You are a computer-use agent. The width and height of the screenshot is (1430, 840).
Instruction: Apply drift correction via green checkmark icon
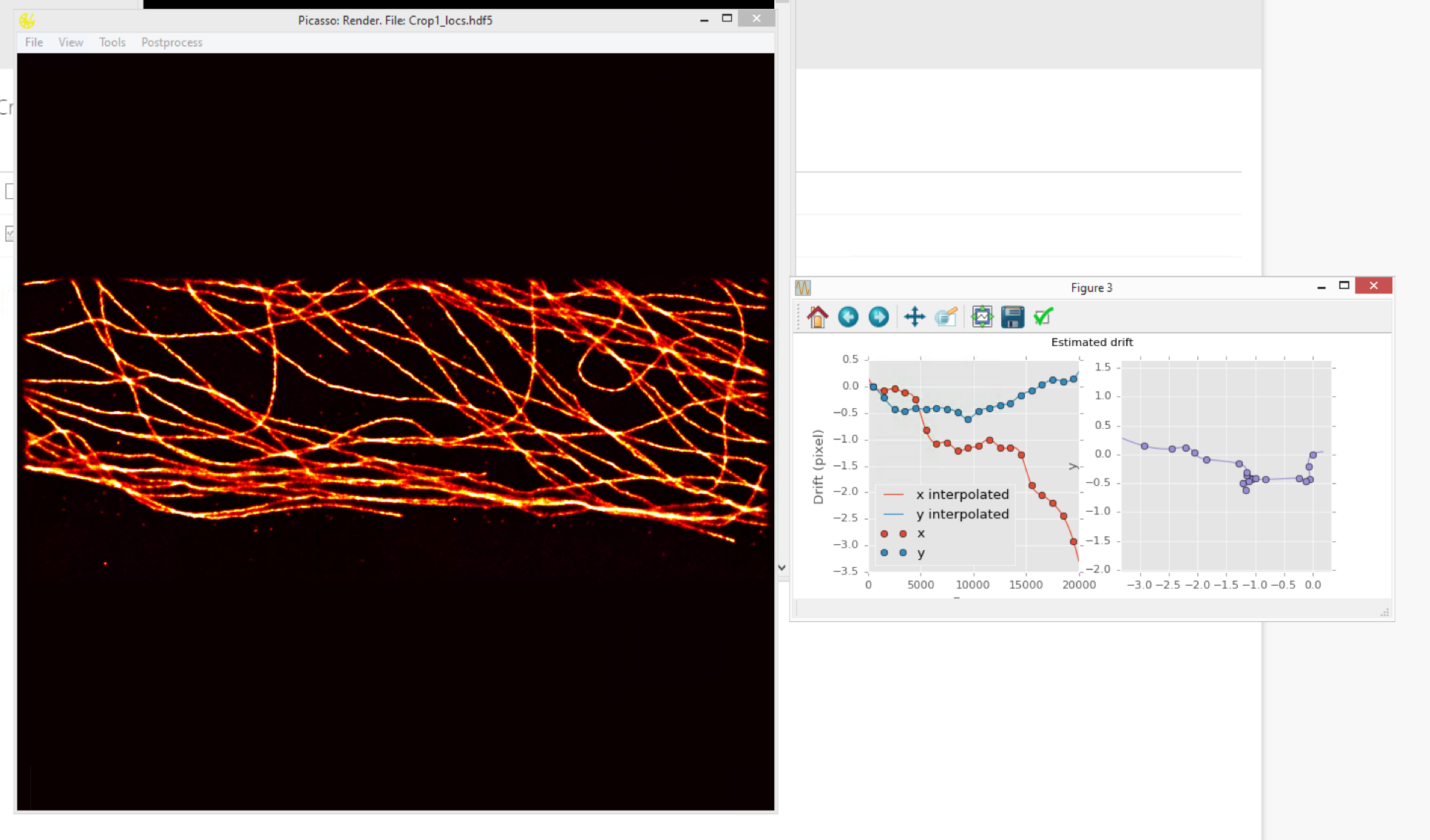click(1043, 316)
